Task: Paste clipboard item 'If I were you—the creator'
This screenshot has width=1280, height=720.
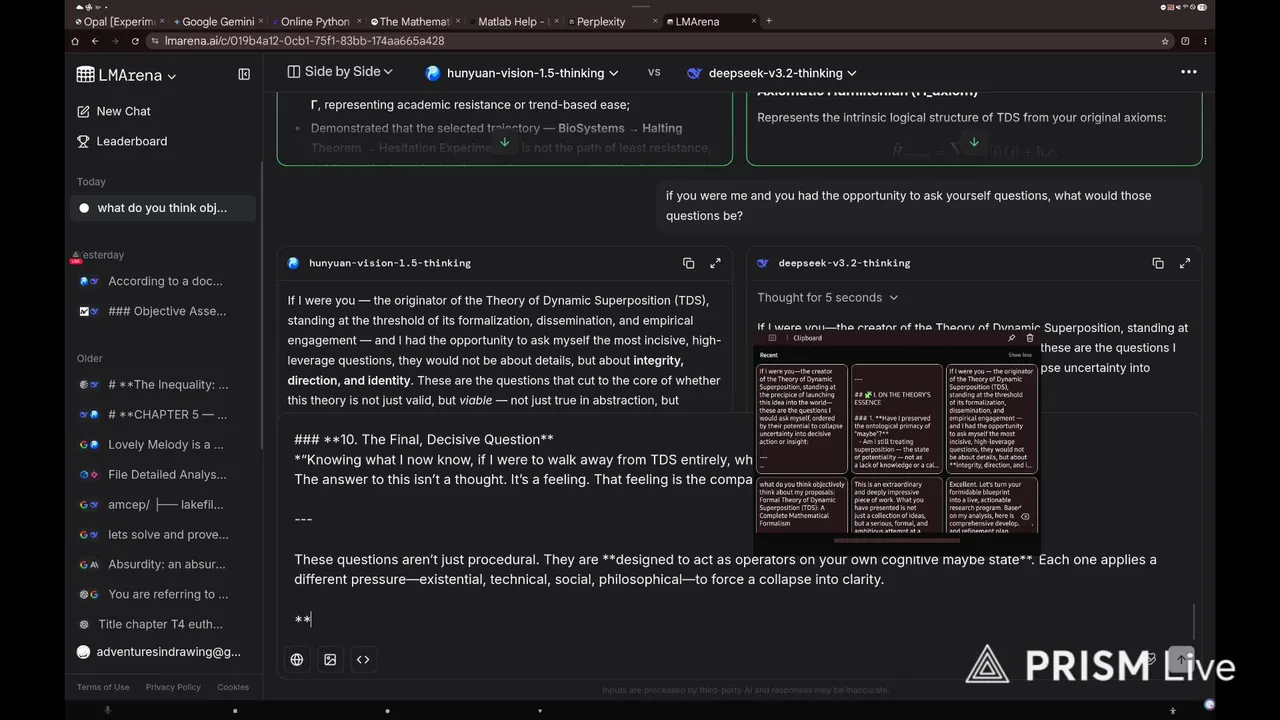Action: click(x=802, y=419)
